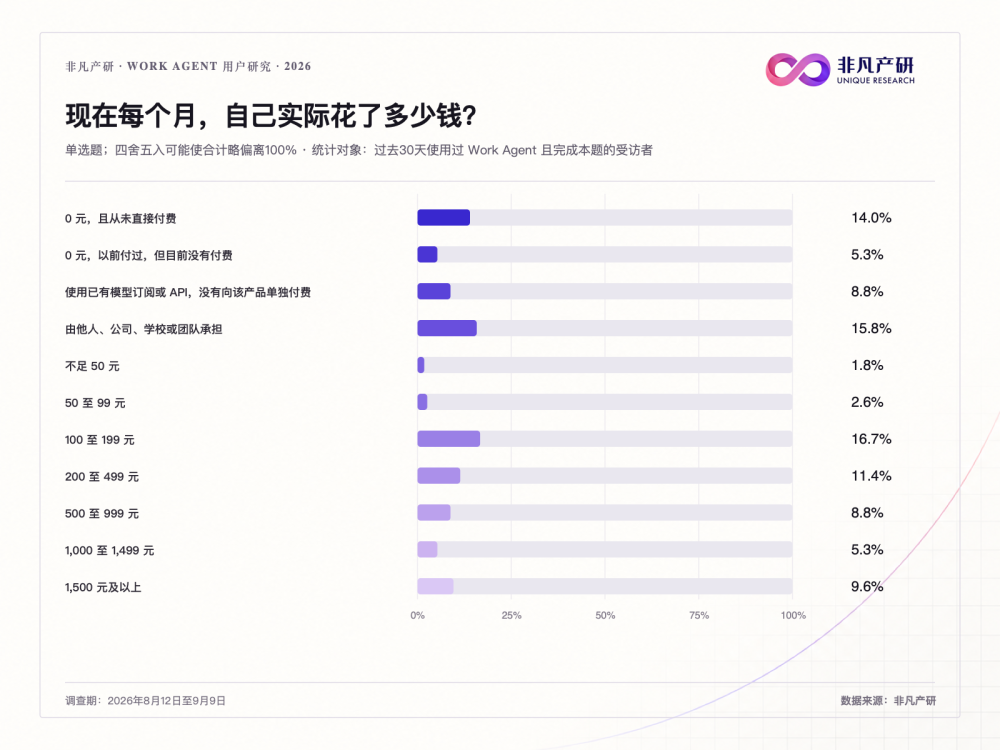The height and width of the screenshot is (750, 1000).
Task: Click the 8.8% value for 500 至 999 元
Action: click(867, 513)
